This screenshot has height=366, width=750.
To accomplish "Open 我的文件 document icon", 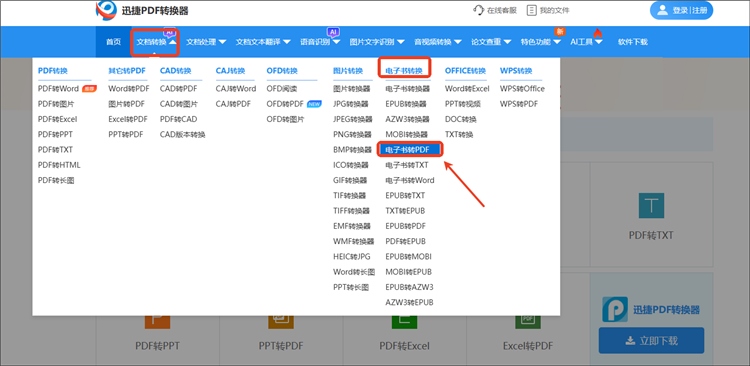I will (x=531, y=11).
